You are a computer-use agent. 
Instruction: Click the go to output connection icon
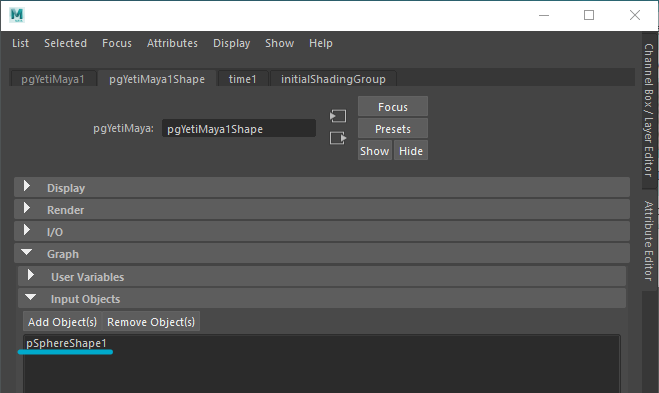[338, 138]
